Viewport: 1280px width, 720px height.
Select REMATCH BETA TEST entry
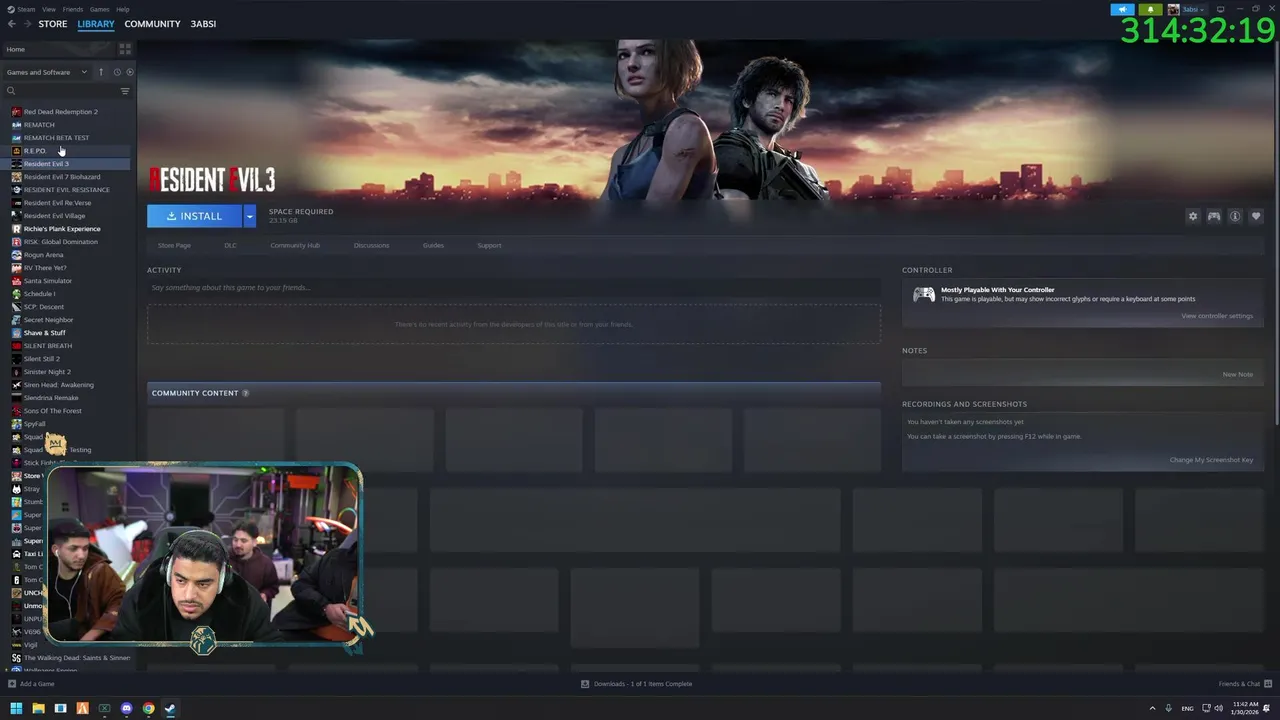56,138
